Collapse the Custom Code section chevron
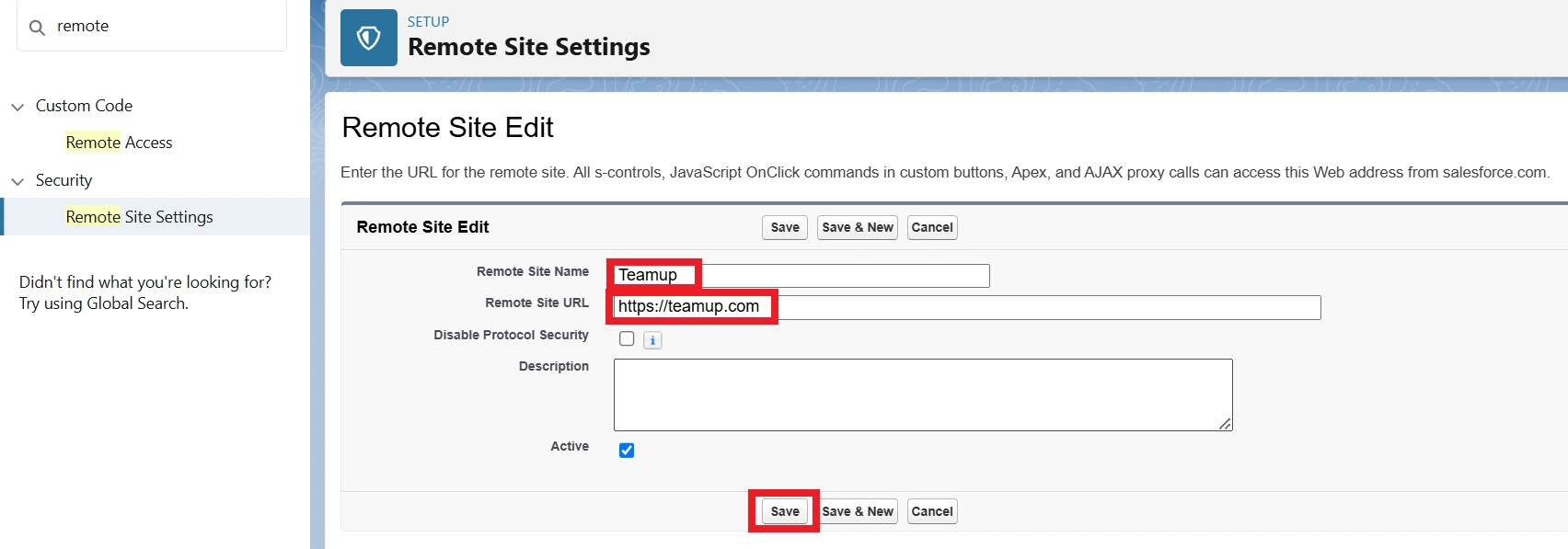This screenshot has width=1568, height=549. [17, 107]
